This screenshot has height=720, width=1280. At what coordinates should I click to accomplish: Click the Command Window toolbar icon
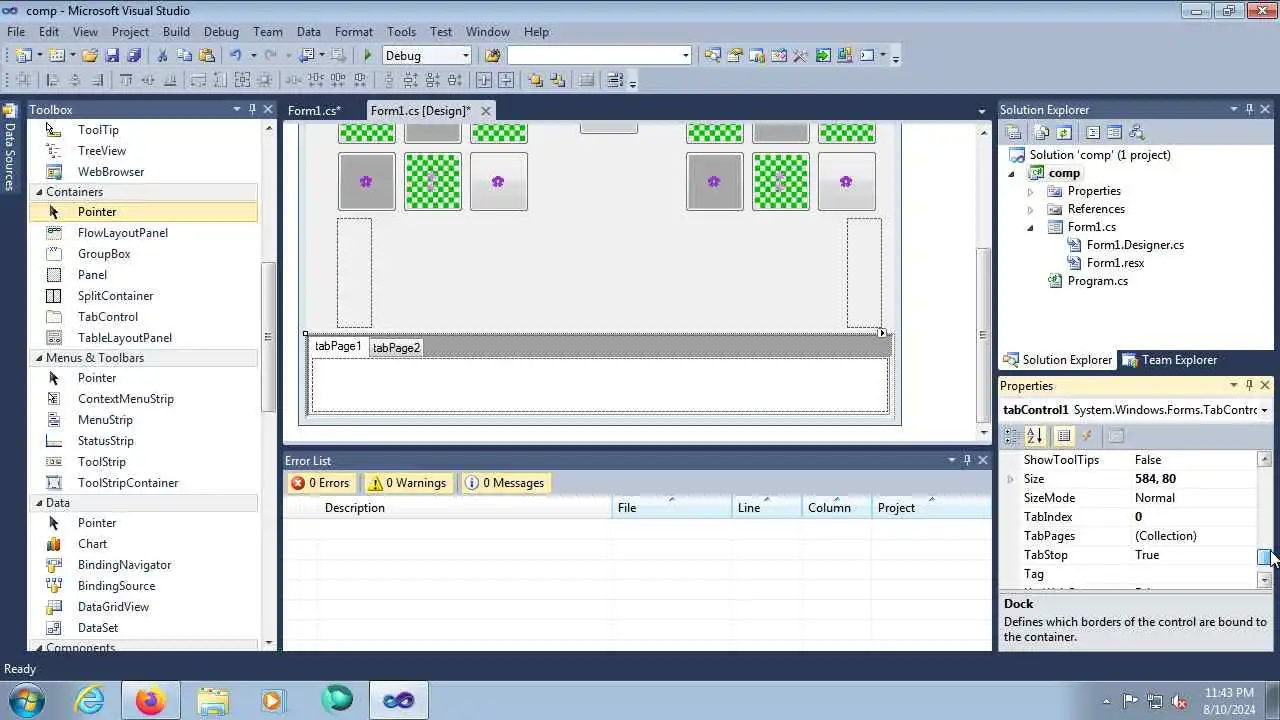tap(867, 55)
